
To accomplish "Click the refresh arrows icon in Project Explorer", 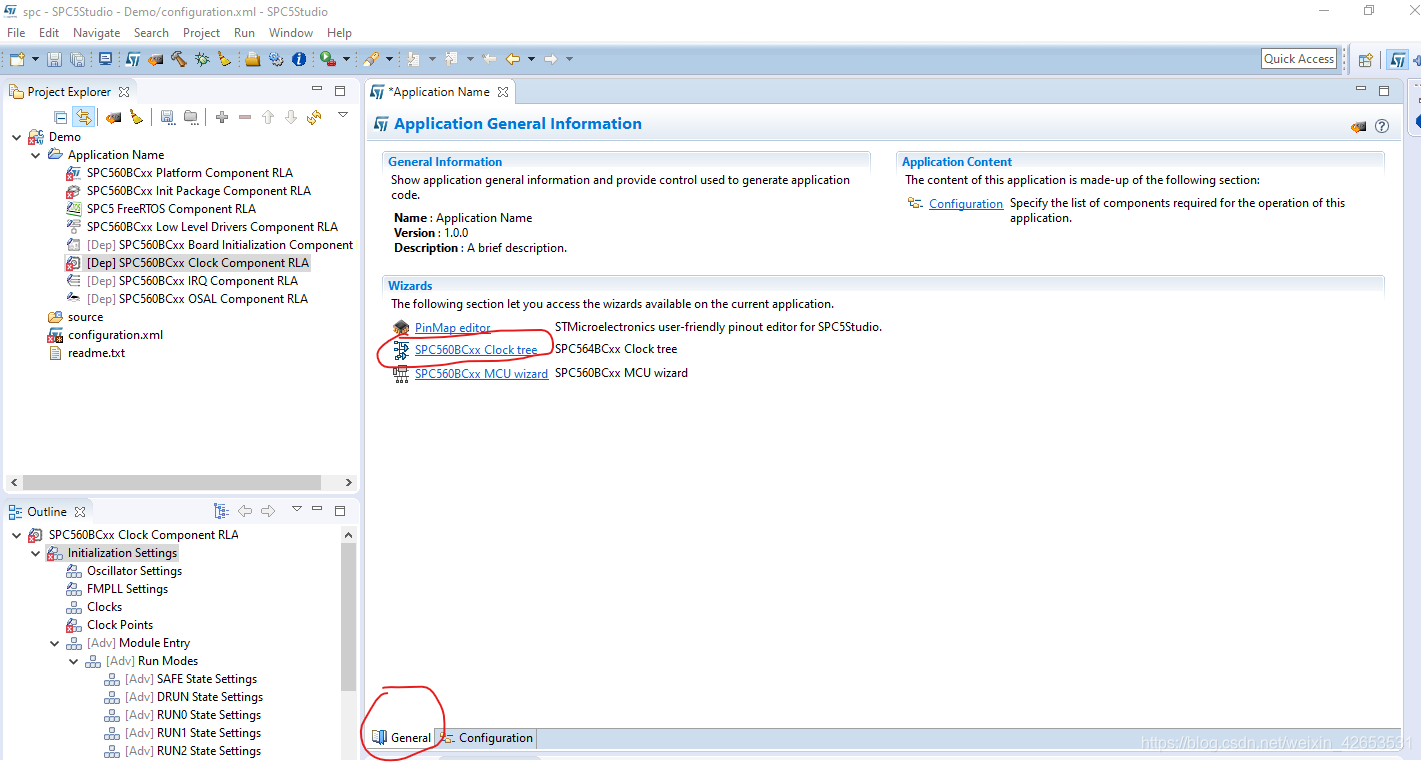I will (x=314, y=117).
